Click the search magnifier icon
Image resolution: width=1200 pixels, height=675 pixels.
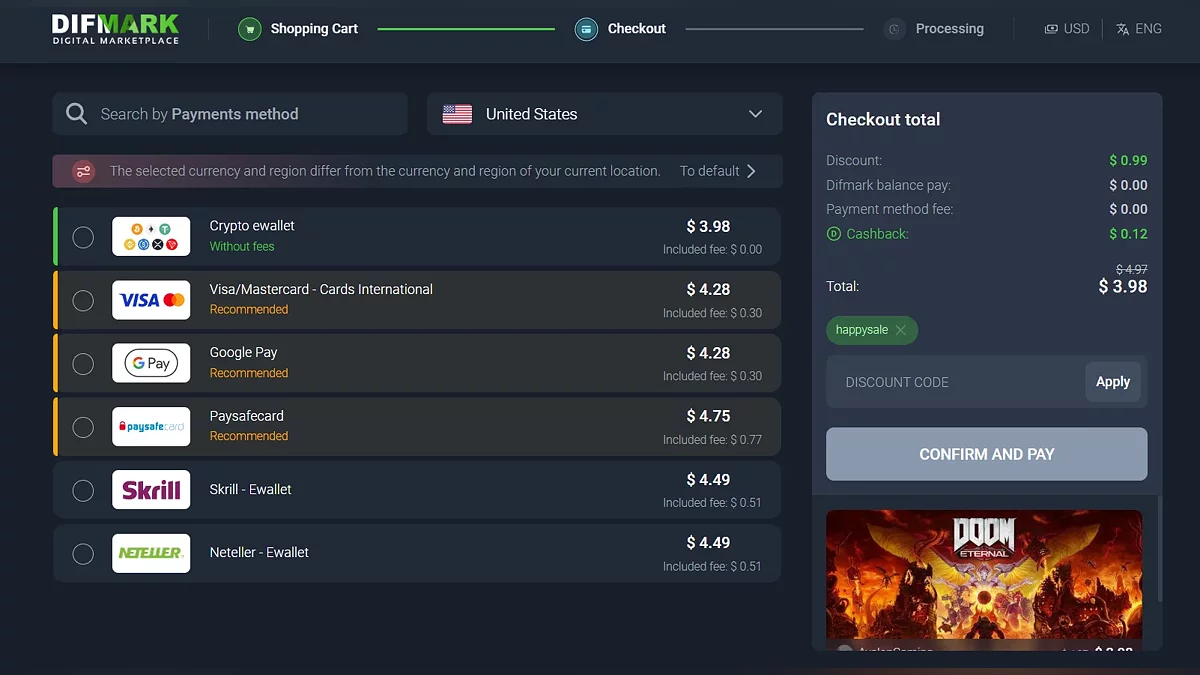coord(77,114)
